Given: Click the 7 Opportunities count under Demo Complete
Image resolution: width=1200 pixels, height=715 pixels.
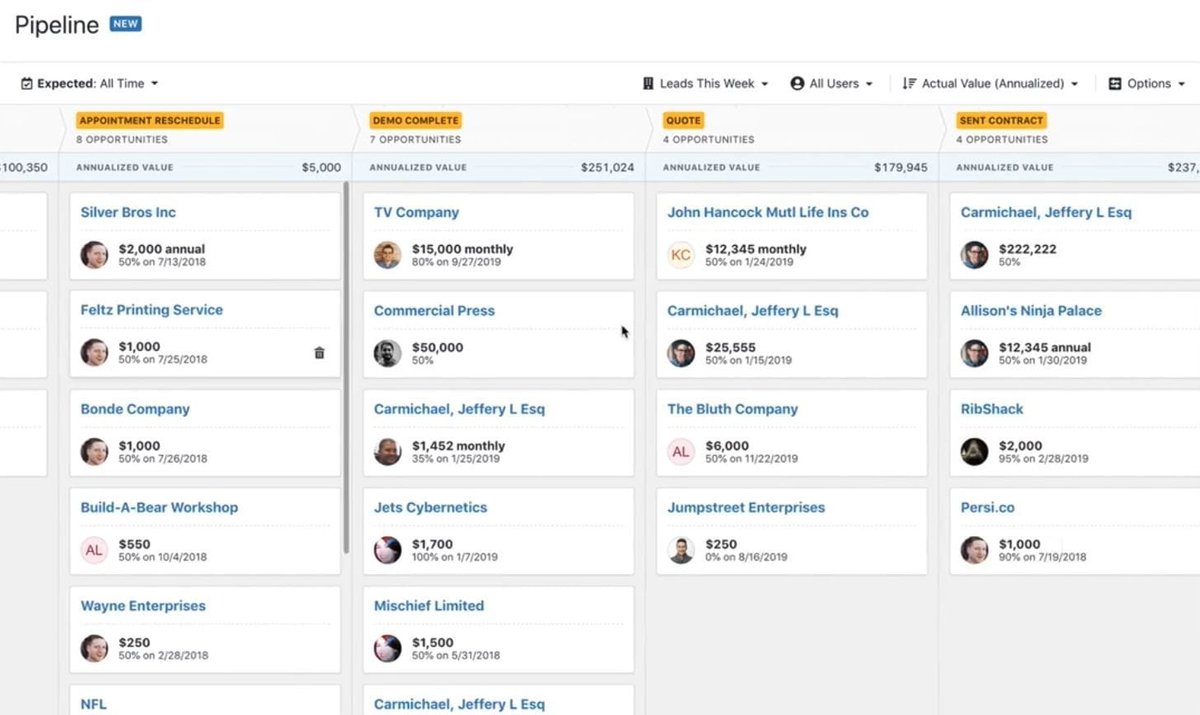Looking at the screenshot, I should pos(415,140).
